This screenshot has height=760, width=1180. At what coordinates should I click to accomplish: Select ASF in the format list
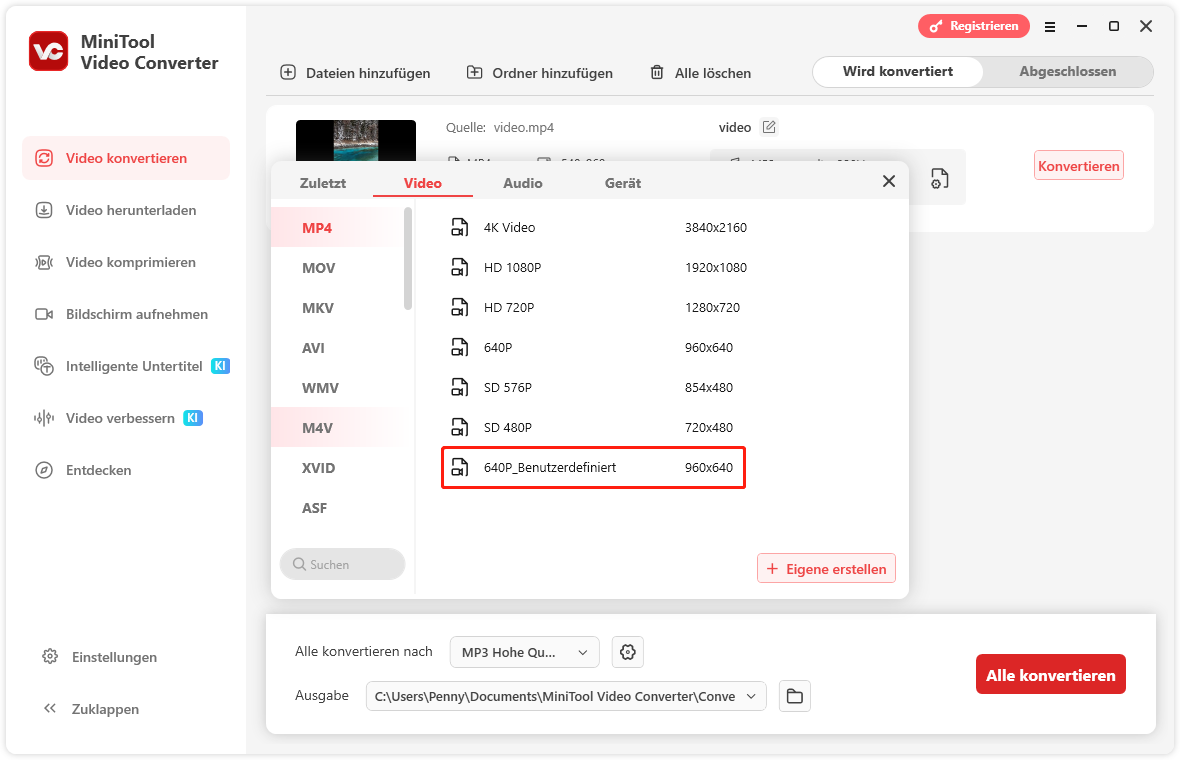(338, 508)
